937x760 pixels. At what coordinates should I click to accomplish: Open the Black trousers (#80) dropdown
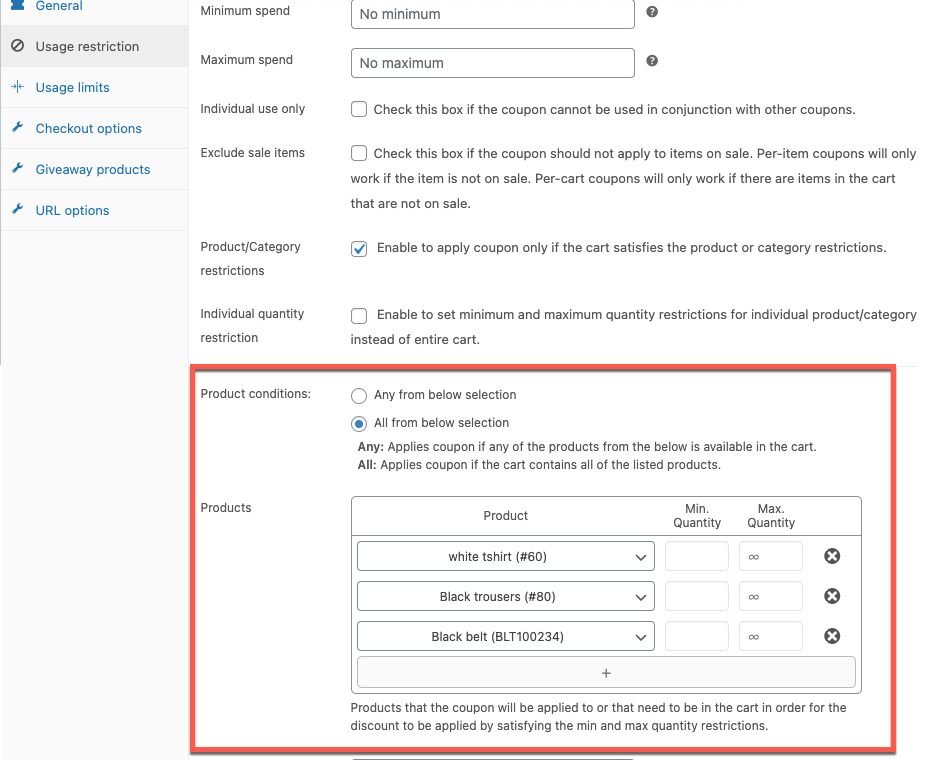pos(505,596)
